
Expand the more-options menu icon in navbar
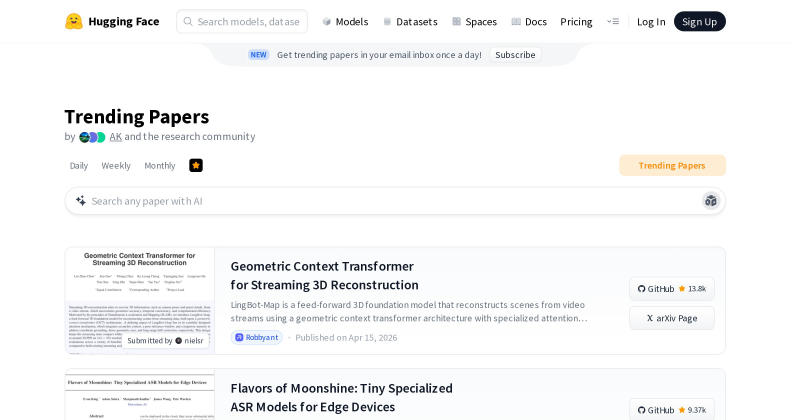(x=613, y=21)
